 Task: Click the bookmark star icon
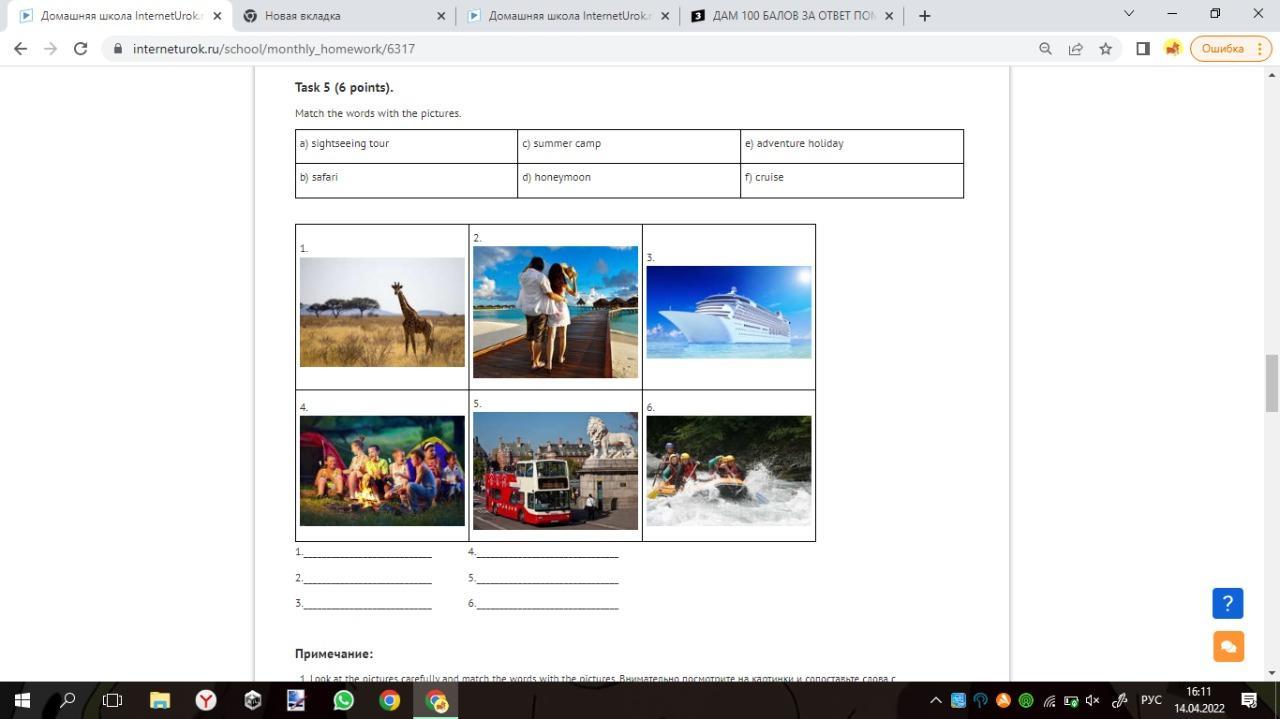[x=1105, y=49]
